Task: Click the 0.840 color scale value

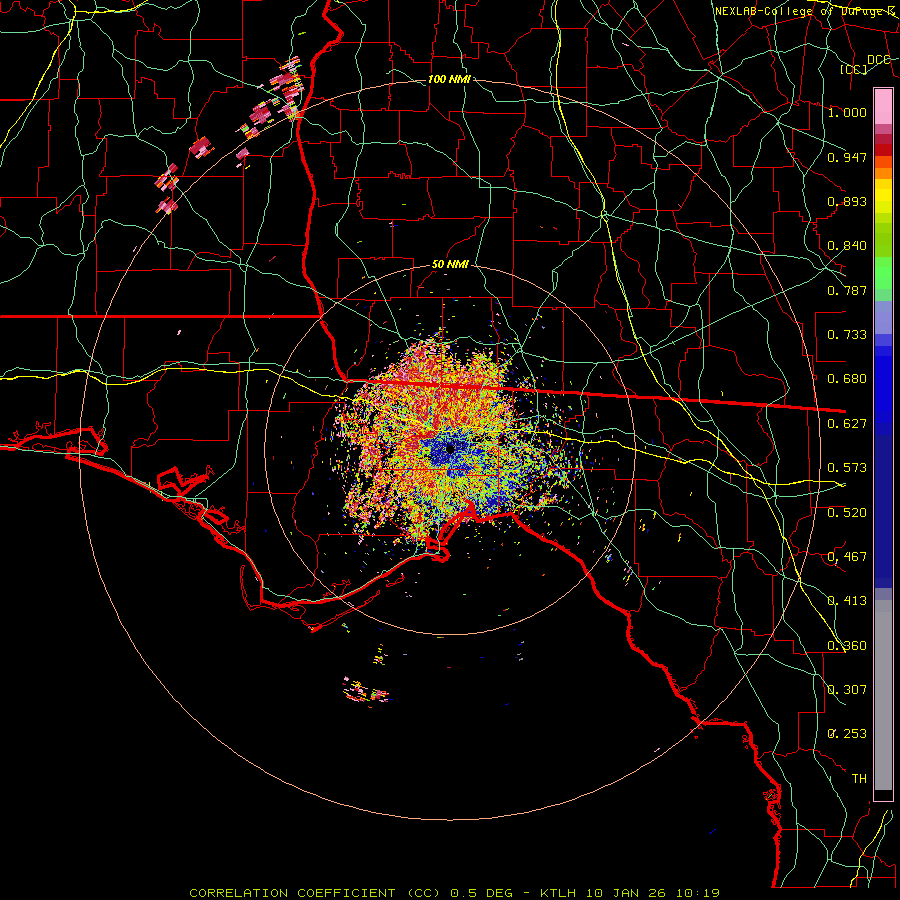Action: 847,246
